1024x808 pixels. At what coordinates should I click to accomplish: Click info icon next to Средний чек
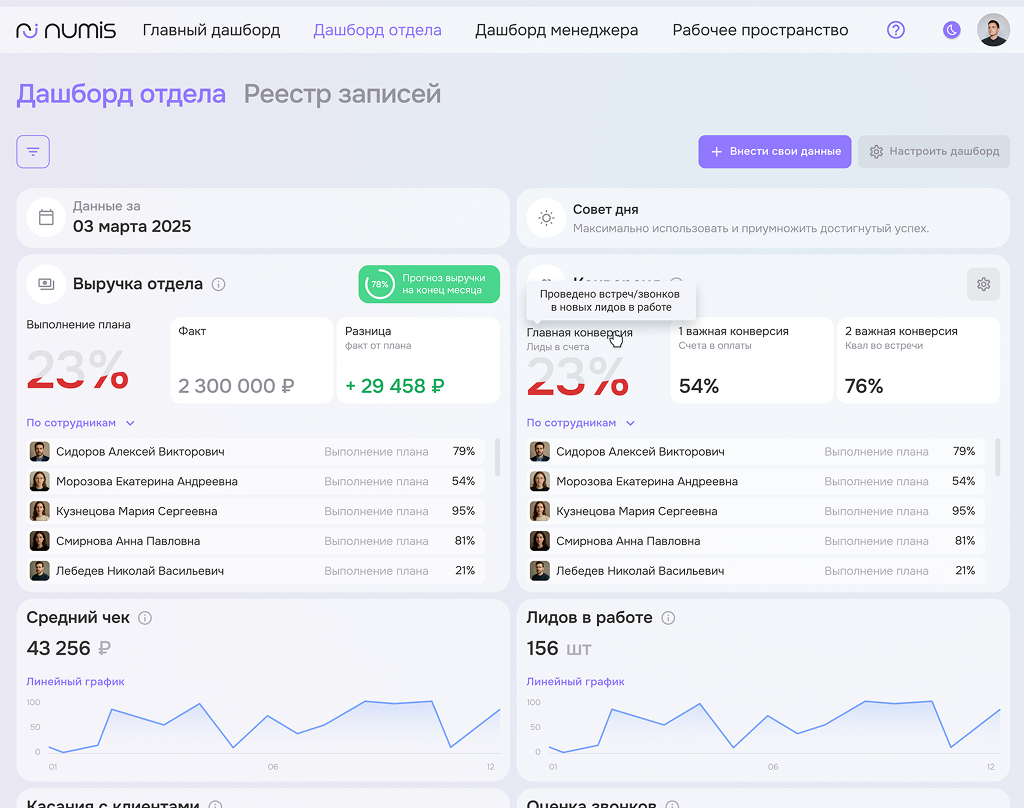(x=145, y=618)
